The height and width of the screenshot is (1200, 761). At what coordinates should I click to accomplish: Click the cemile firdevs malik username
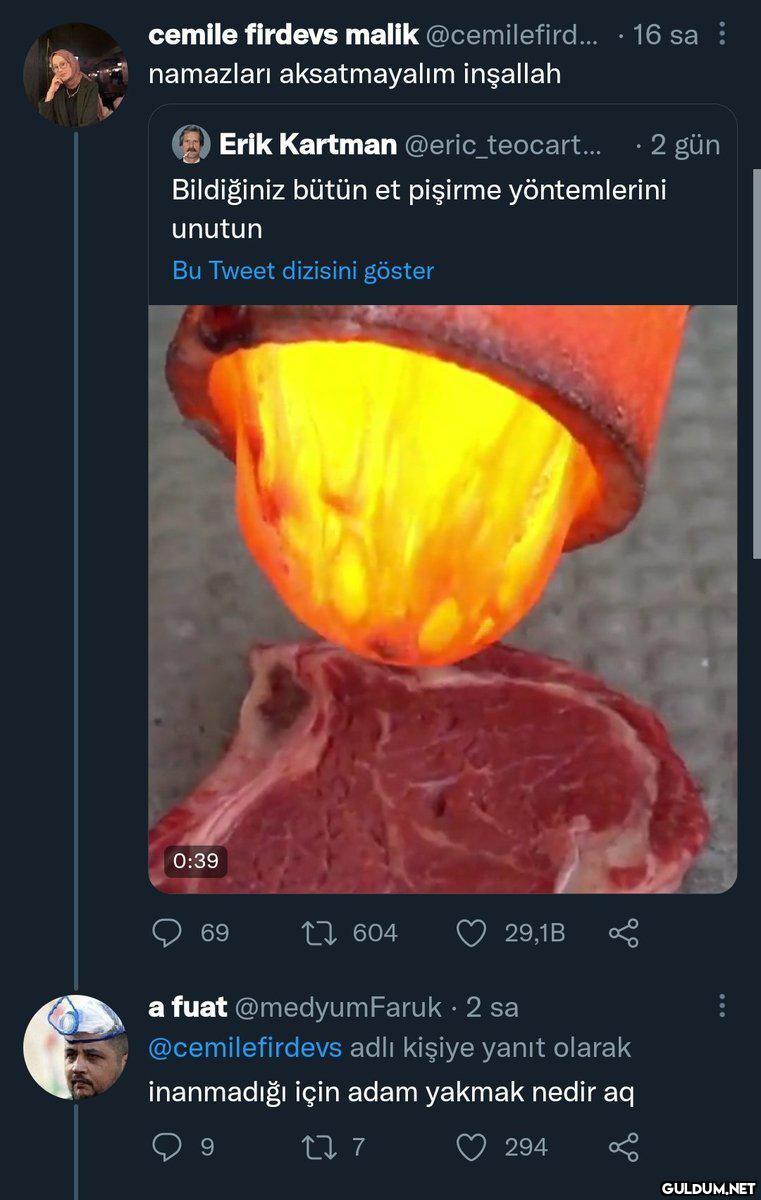pos(283,35)
